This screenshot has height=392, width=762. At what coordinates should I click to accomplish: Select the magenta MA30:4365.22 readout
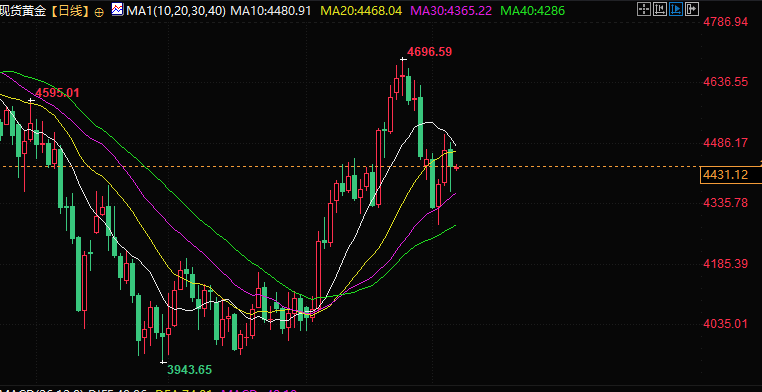click(x=451, y=10)
